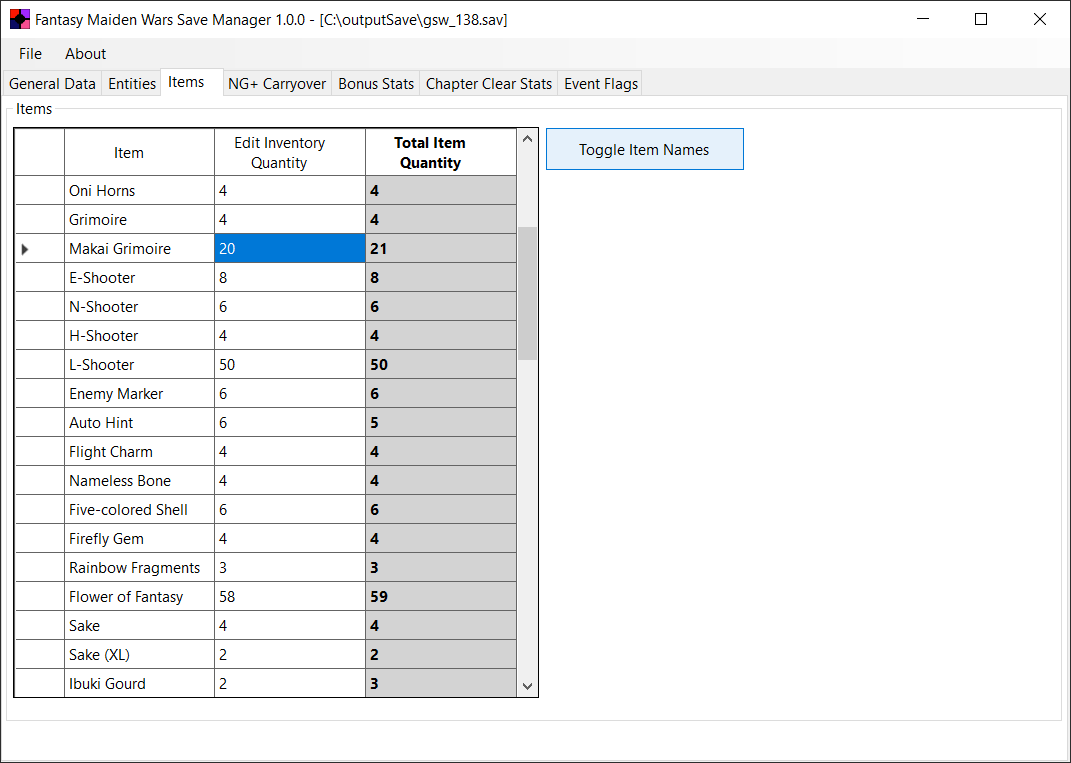Go to Chapter Clear Stats tab
Screen dimensions: 1071x763
488,83
